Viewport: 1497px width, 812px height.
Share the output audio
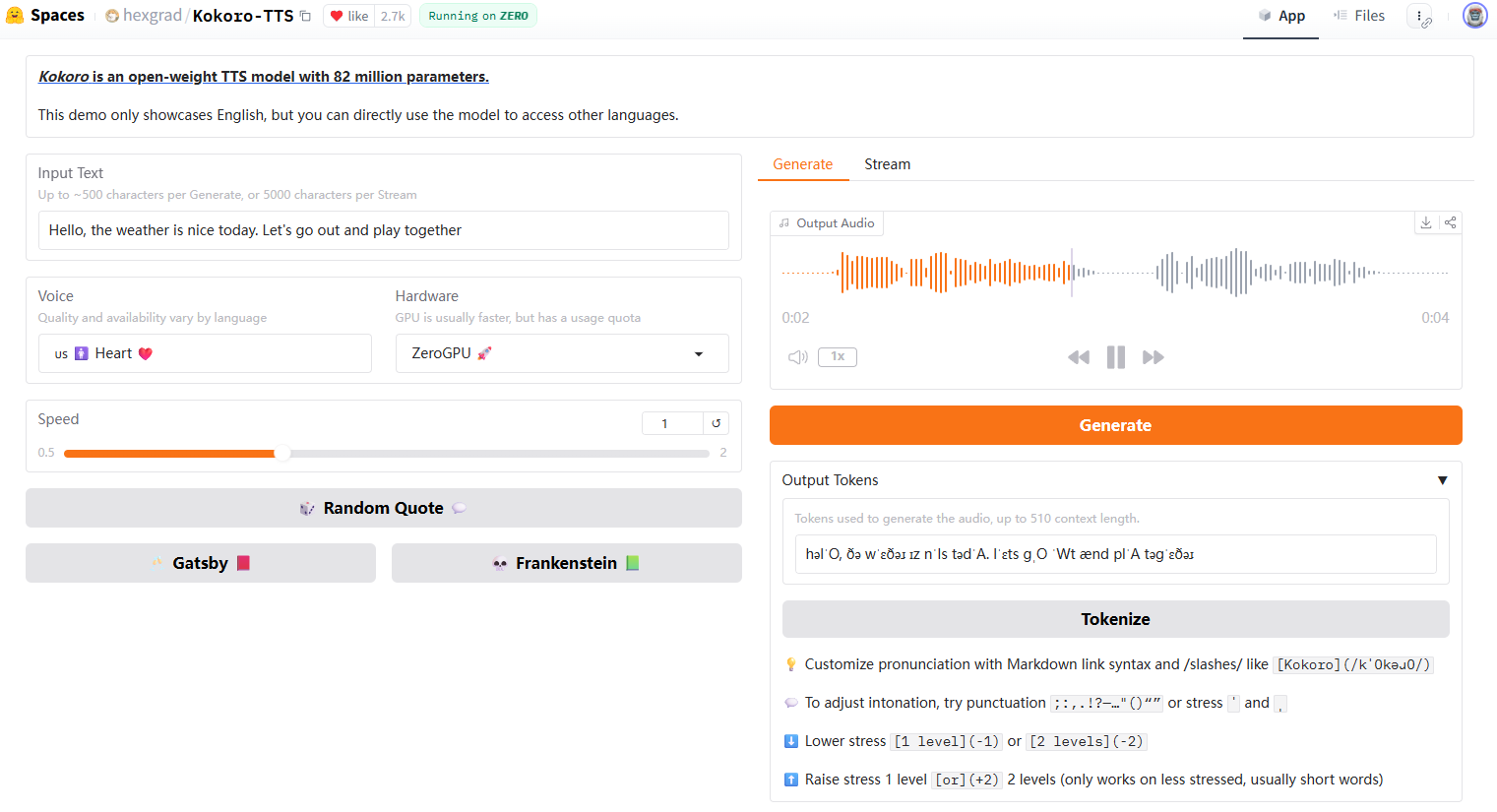[x=1450, y=222]
